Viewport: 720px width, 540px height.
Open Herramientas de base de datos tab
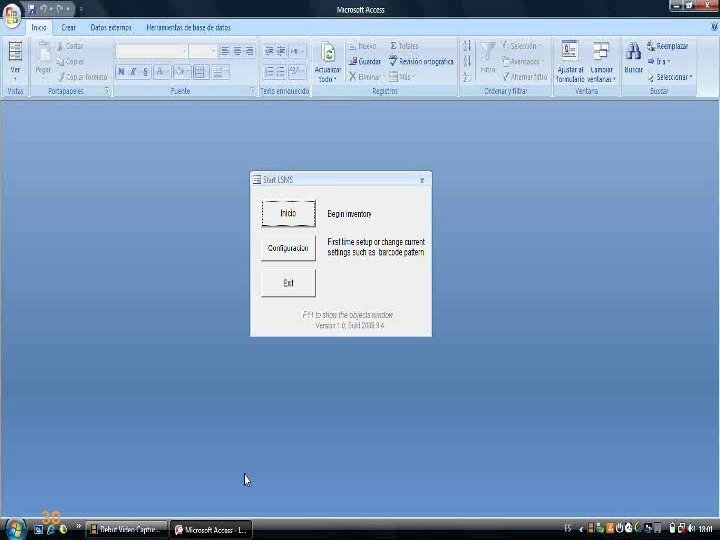tap(188, 28)
